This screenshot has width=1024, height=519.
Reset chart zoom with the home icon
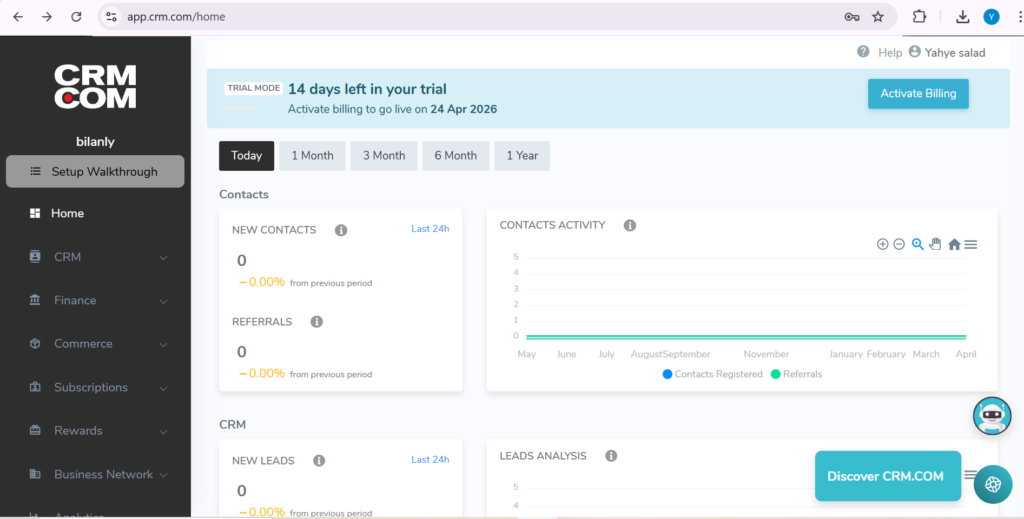point(954,244)
